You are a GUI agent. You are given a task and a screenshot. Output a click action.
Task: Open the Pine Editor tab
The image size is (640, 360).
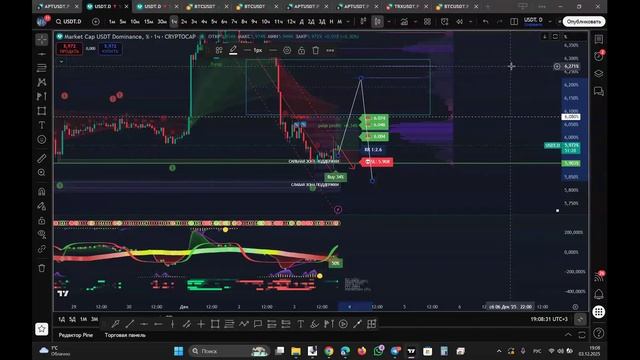pyautogui.click(x=76, y=335)
